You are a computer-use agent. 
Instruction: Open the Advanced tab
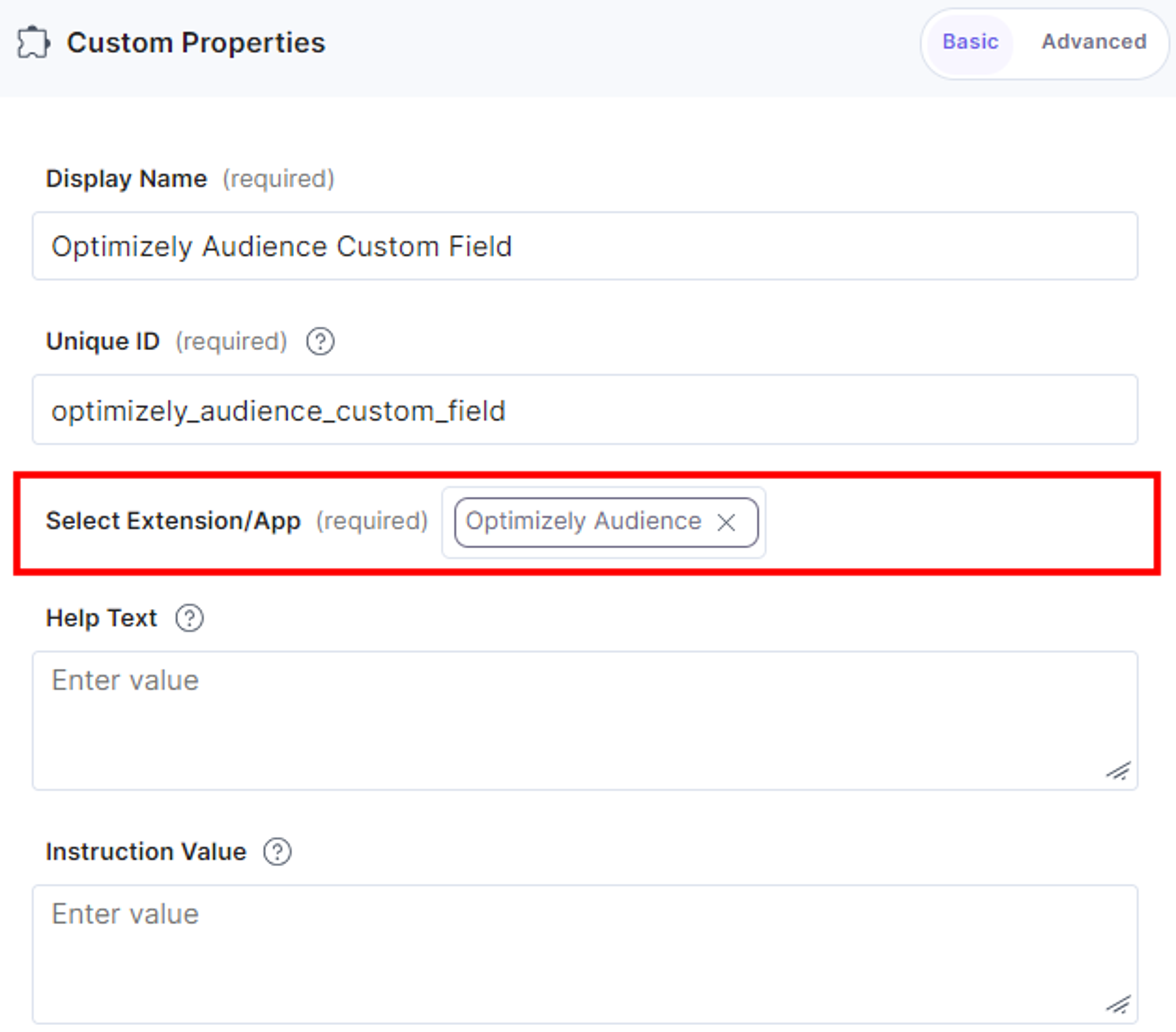[x=1094, y=42]
